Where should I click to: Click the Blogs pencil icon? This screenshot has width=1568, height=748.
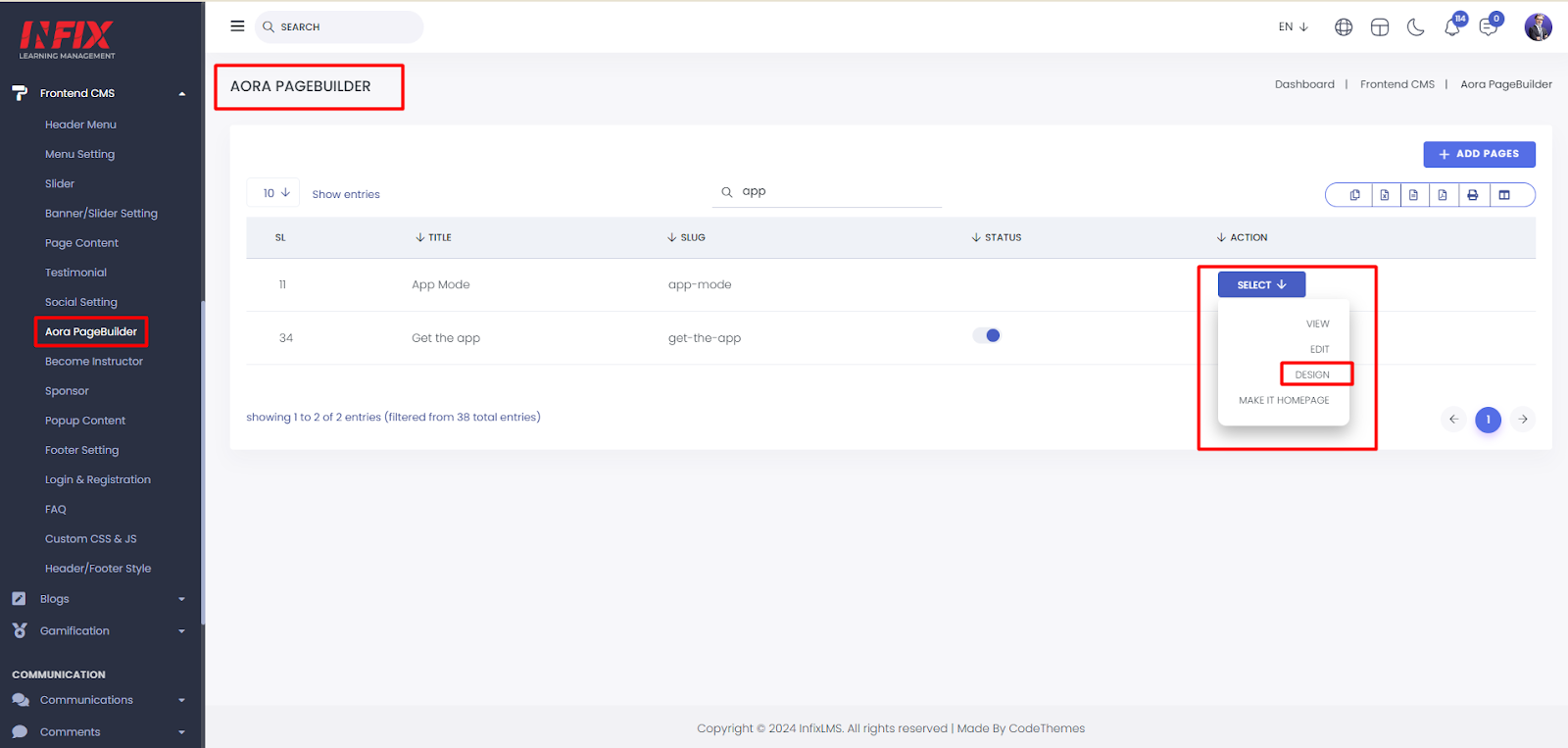point(19,598)
